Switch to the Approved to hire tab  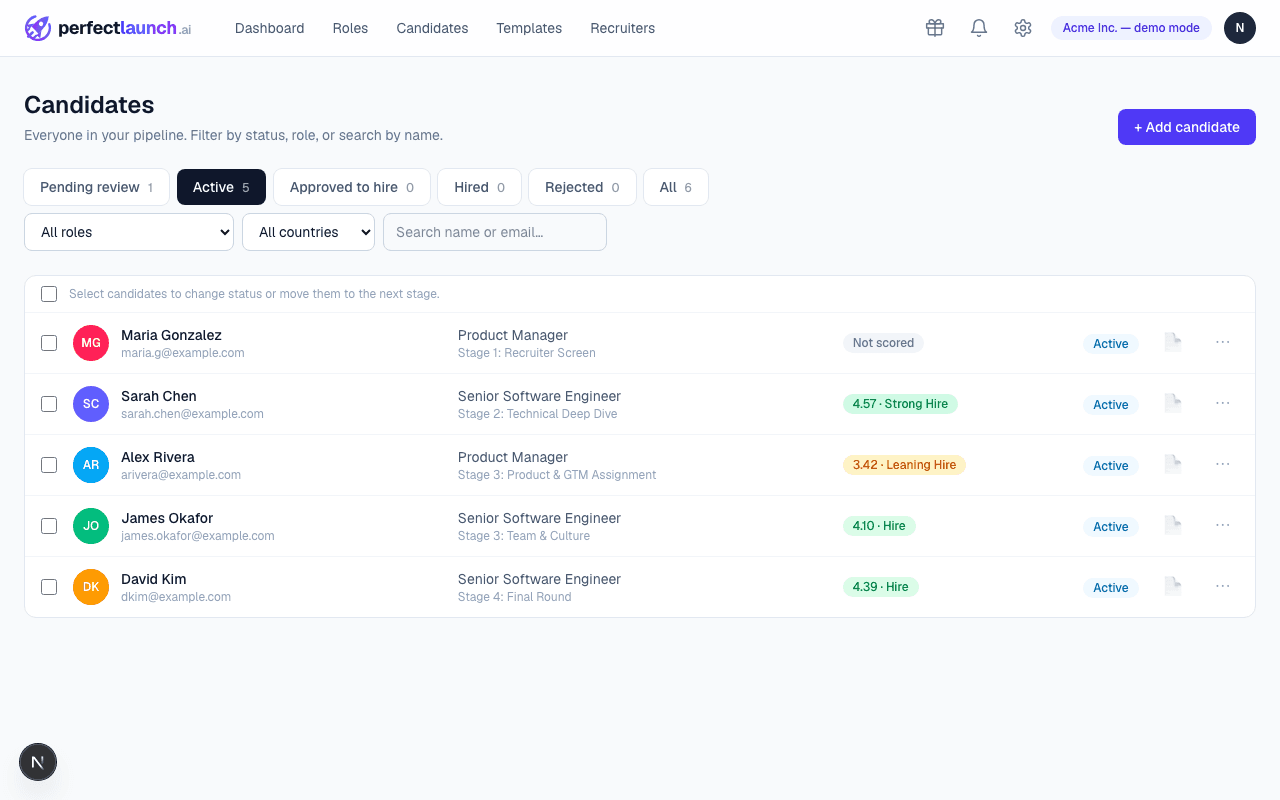pos(352,187)
